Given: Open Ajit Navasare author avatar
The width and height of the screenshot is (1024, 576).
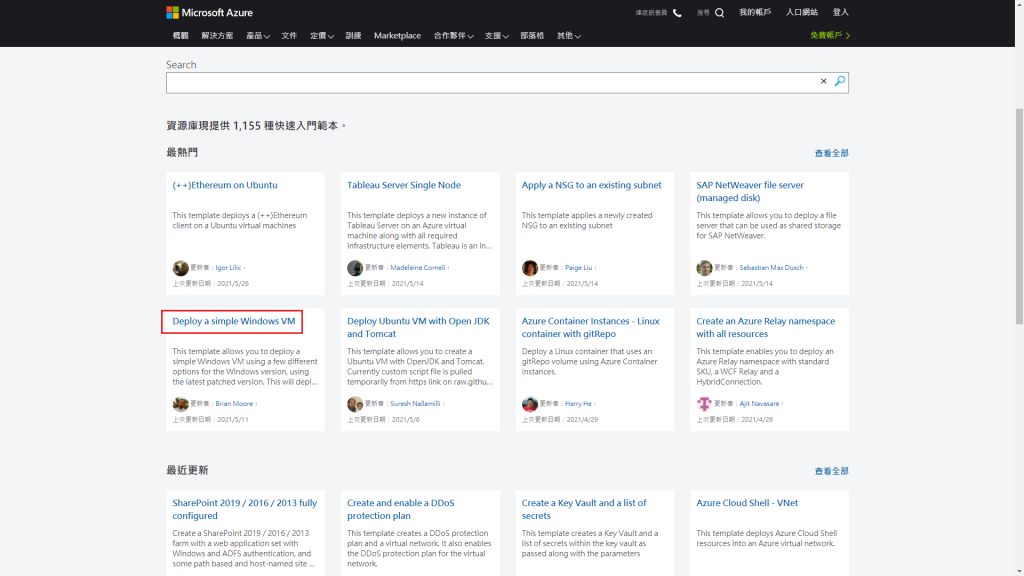Looking at the screenshot, I should click(704, 404).
